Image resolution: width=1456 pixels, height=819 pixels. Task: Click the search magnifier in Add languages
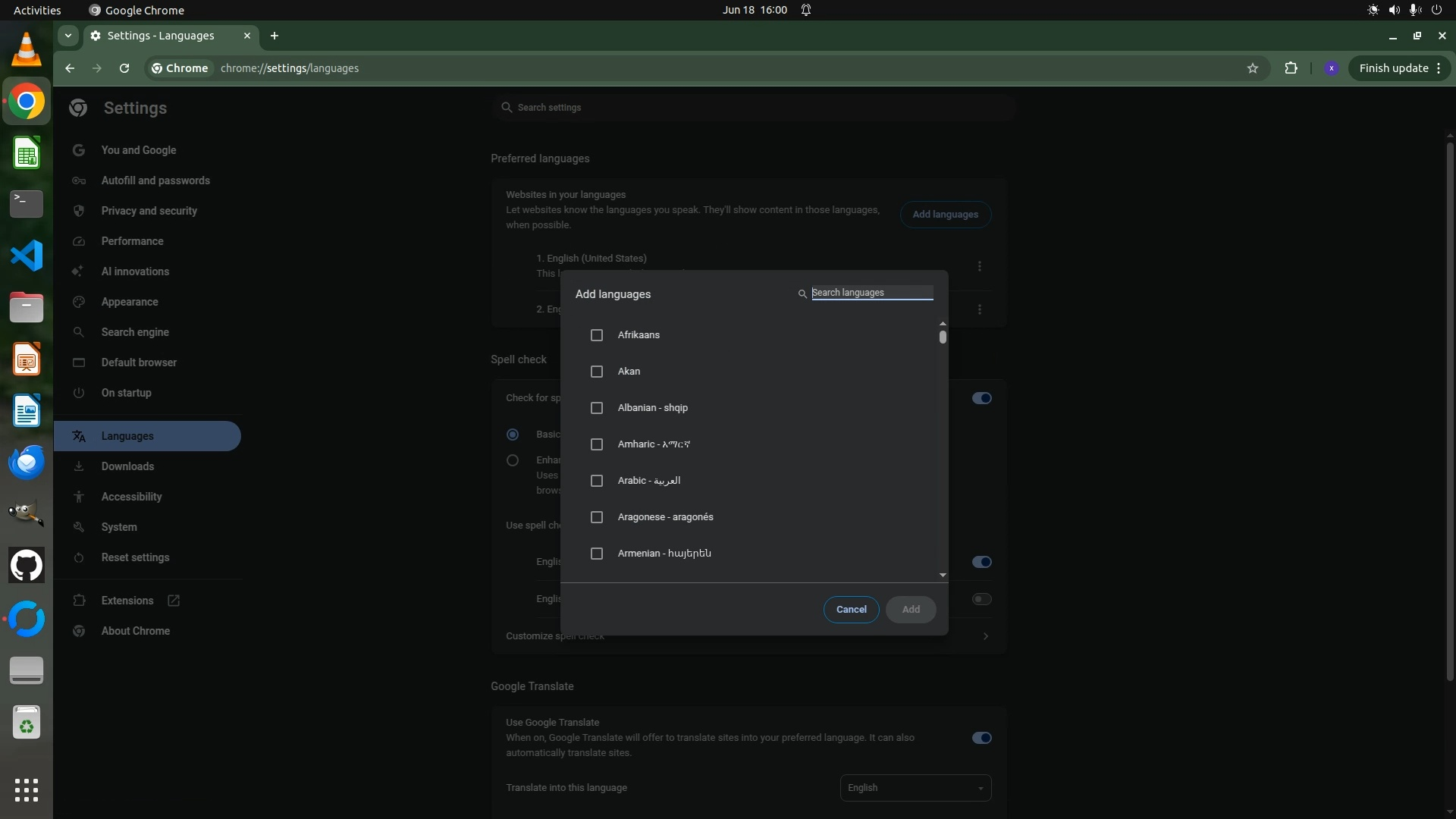click(802, 293)
